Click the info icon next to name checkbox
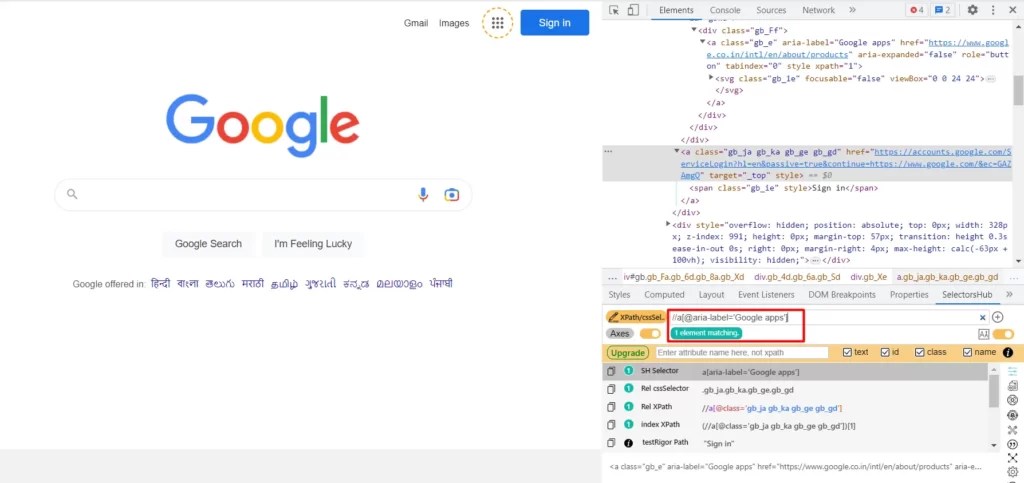The height and width of the screenshot is (483, 1024). click(1008, 352)
